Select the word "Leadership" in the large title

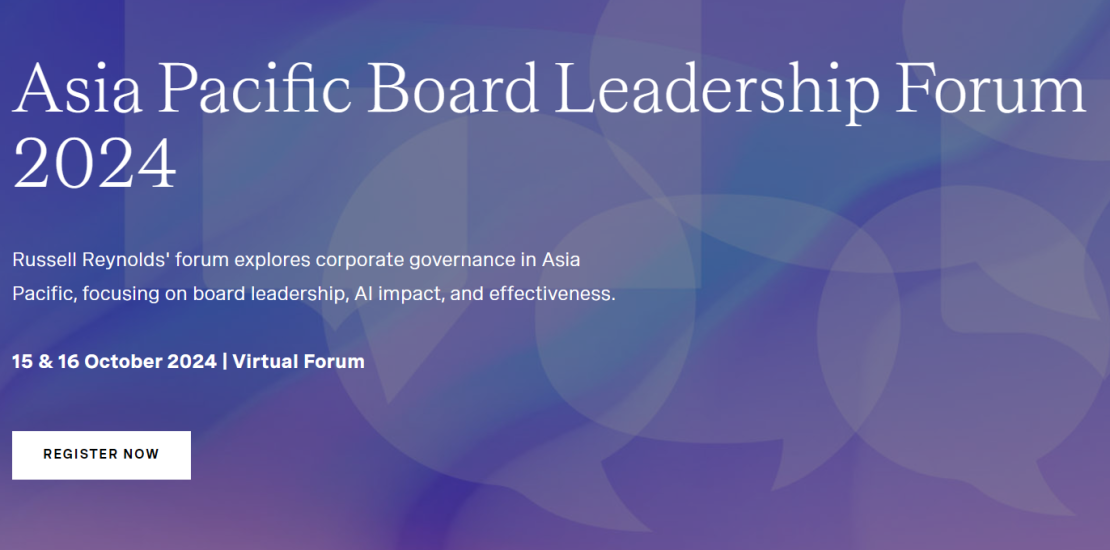pyautogui.click(x=717, y=91)
